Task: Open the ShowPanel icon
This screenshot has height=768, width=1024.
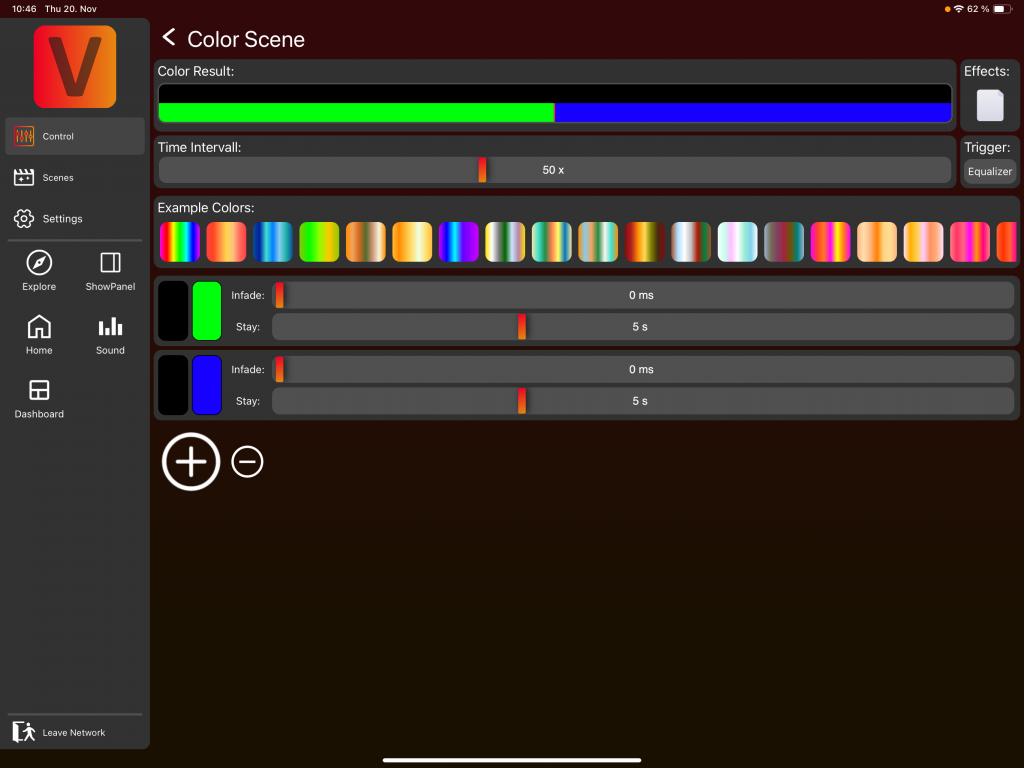Action: (x=110, y=263)
